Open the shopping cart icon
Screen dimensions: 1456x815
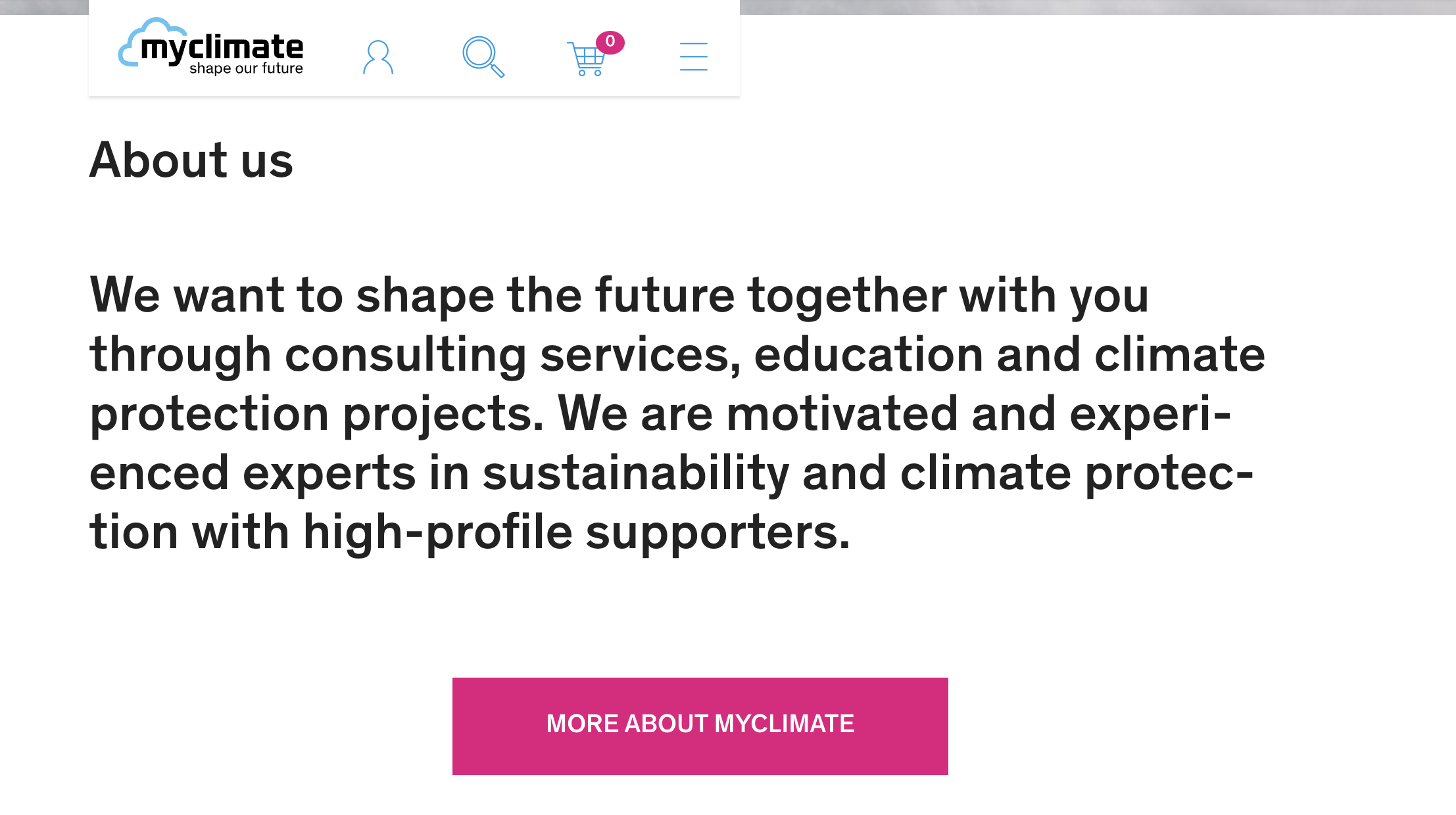(586, 59)
